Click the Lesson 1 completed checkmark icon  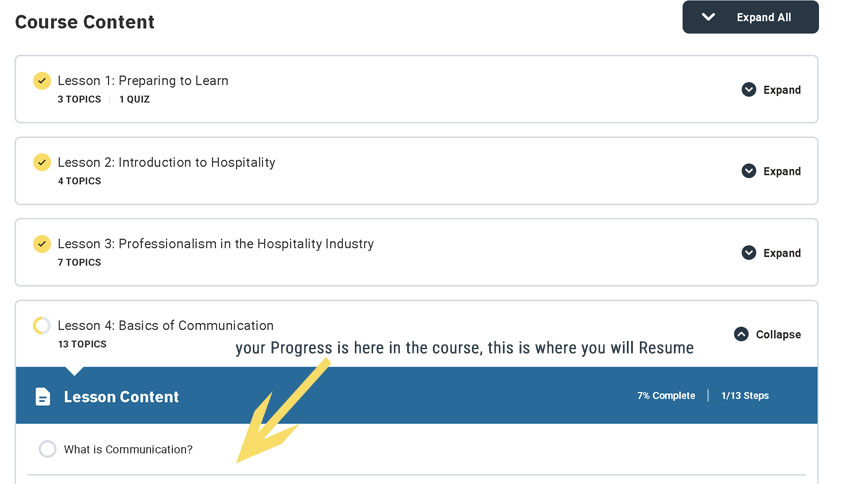pyautogui.click(x=42, y=81)
